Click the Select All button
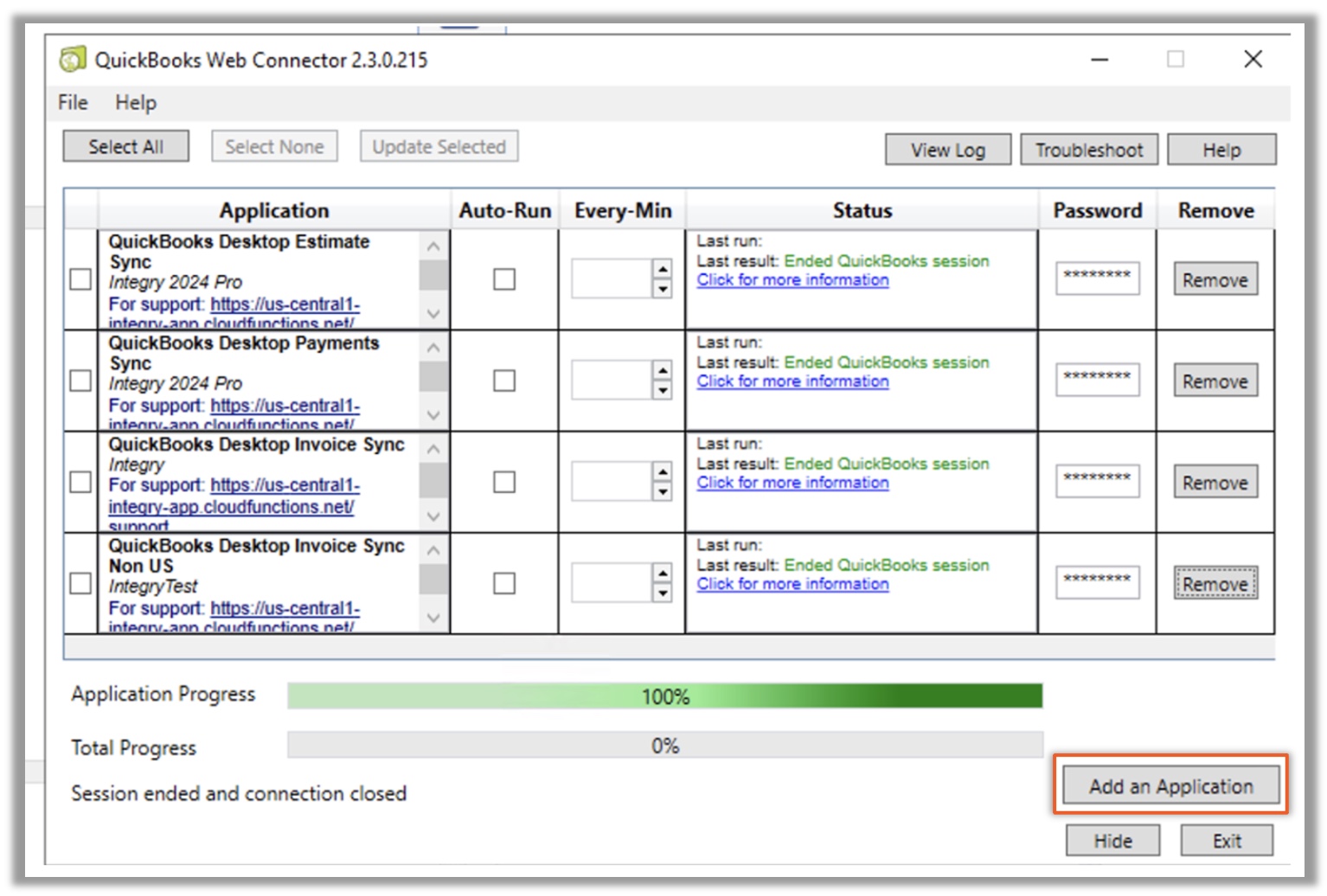Image resolution: width=1327 pixels, height=896 pixels. click(125, 147)
